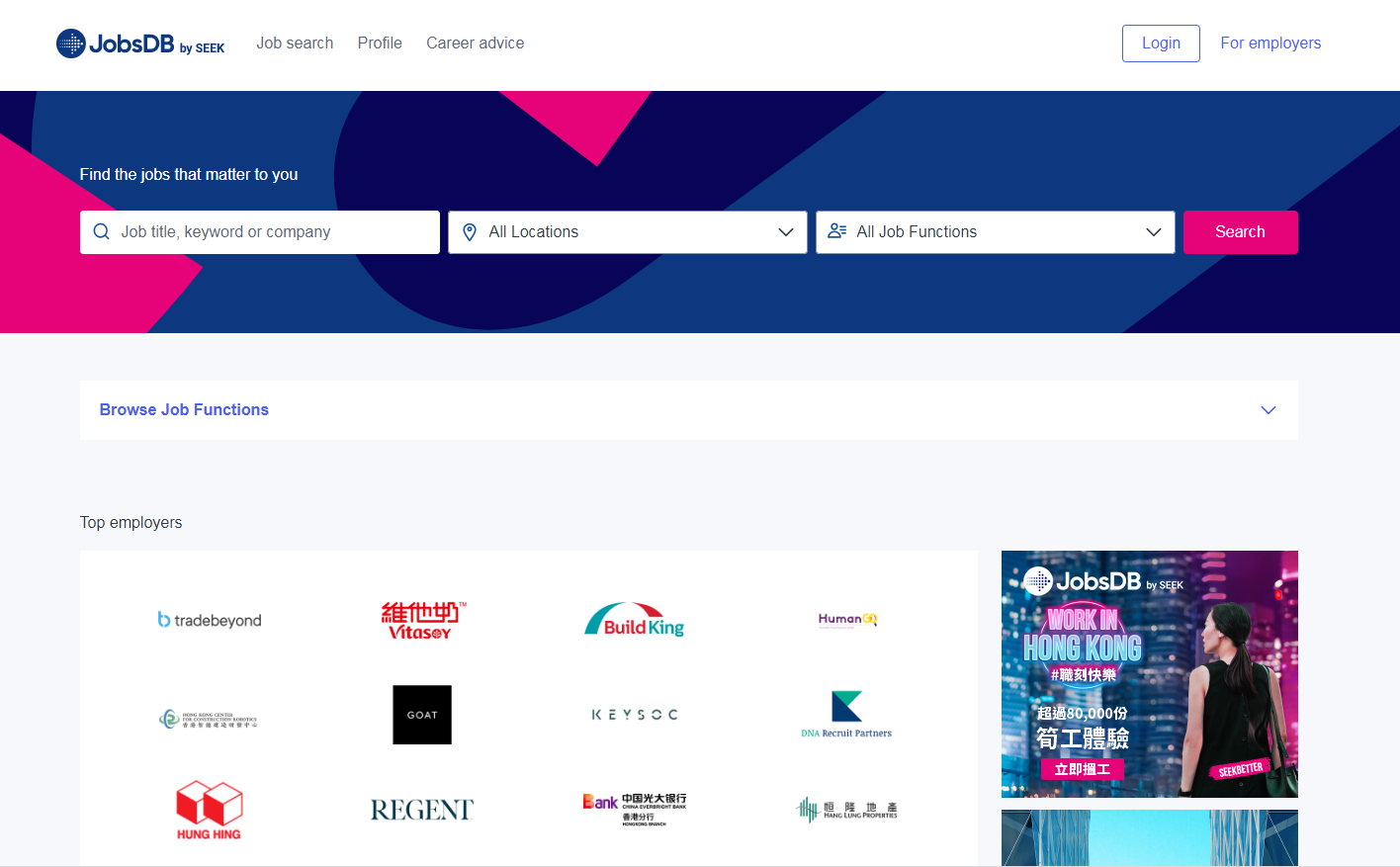Viewport: 1400px width, 867px height.
Task: Open the GOAT employer logo
Action: pyautogui.click(x=422, y=715)
